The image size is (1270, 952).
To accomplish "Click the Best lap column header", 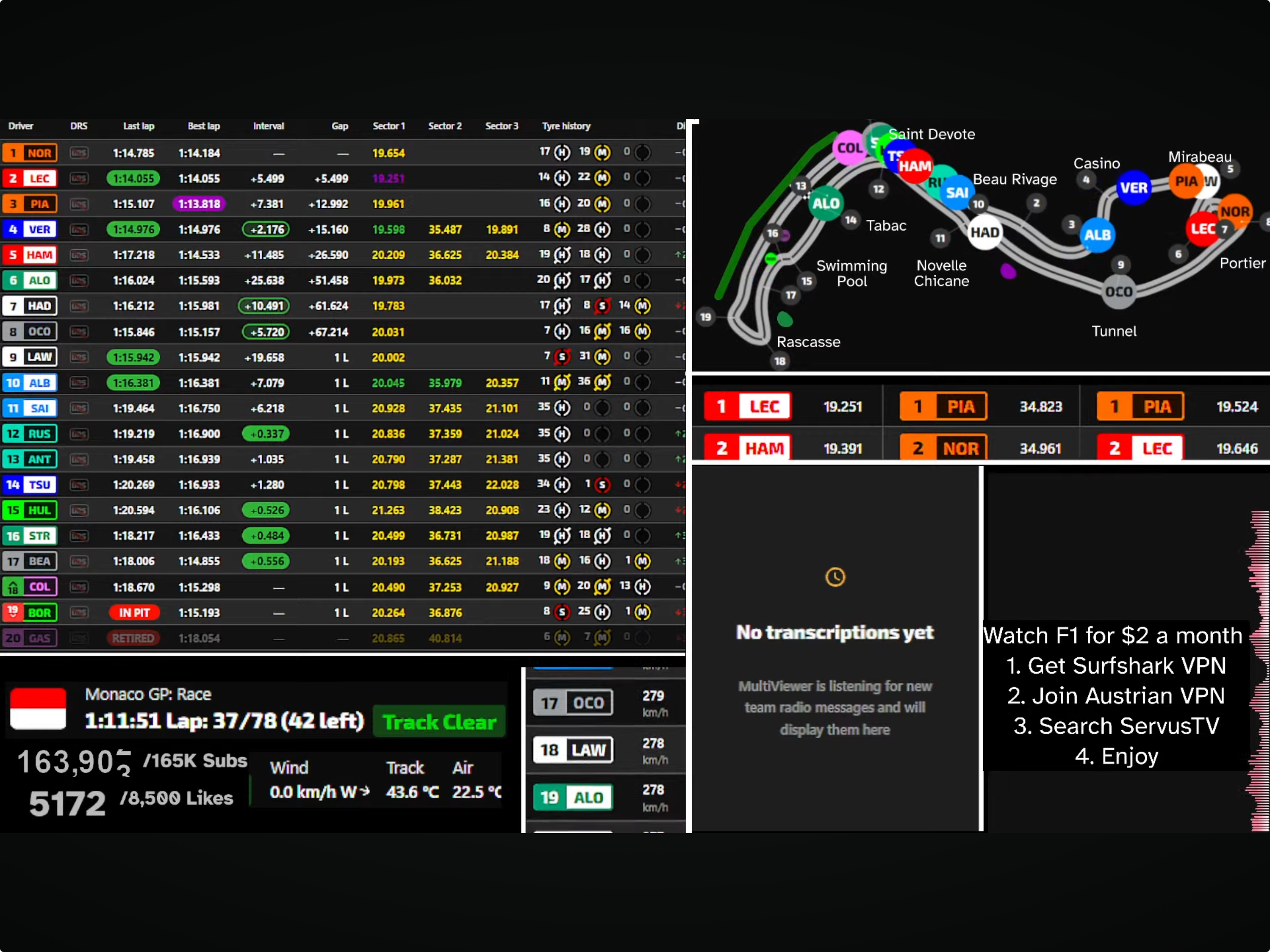I will (204, 126).
